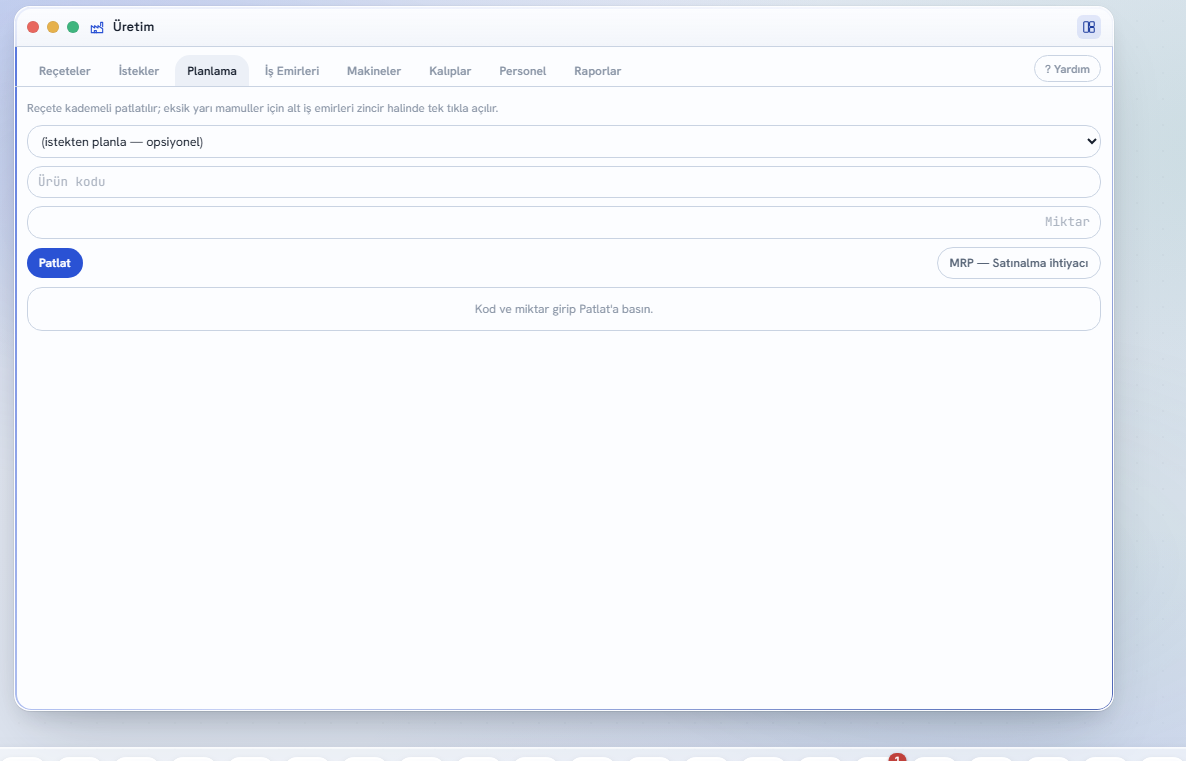Click into the Miktar quantity field
Screen dimensions: 1186x761
pyautogui.click(x=564, y=222)
